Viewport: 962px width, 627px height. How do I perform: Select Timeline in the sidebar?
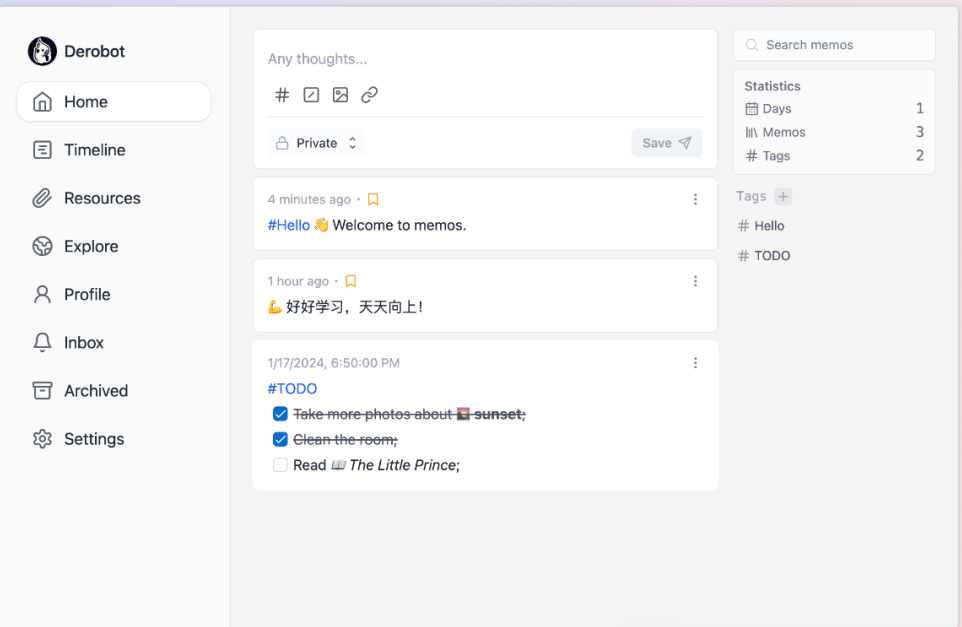pyautogui.click(x=95, y=149)
